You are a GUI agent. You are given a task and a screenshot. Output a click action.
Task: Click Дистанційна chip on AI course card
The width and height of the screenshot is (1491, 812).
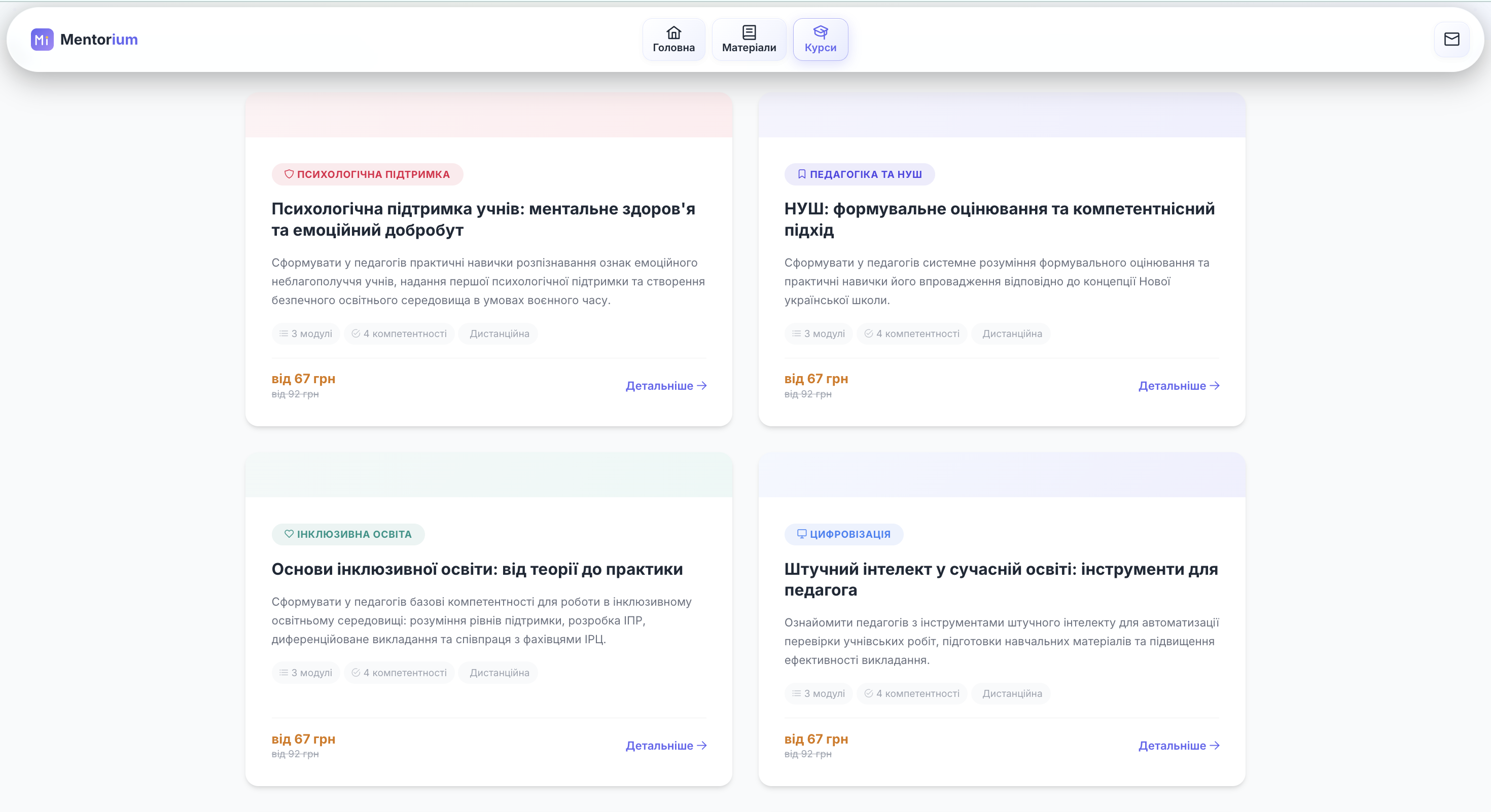click(x=1011, y=693)
